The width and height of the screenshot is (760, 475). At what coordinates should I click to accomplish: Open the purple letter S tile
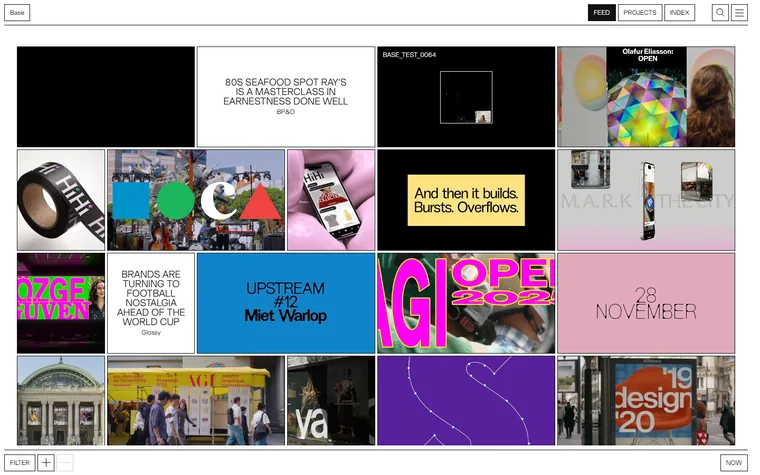coord(466,400)
